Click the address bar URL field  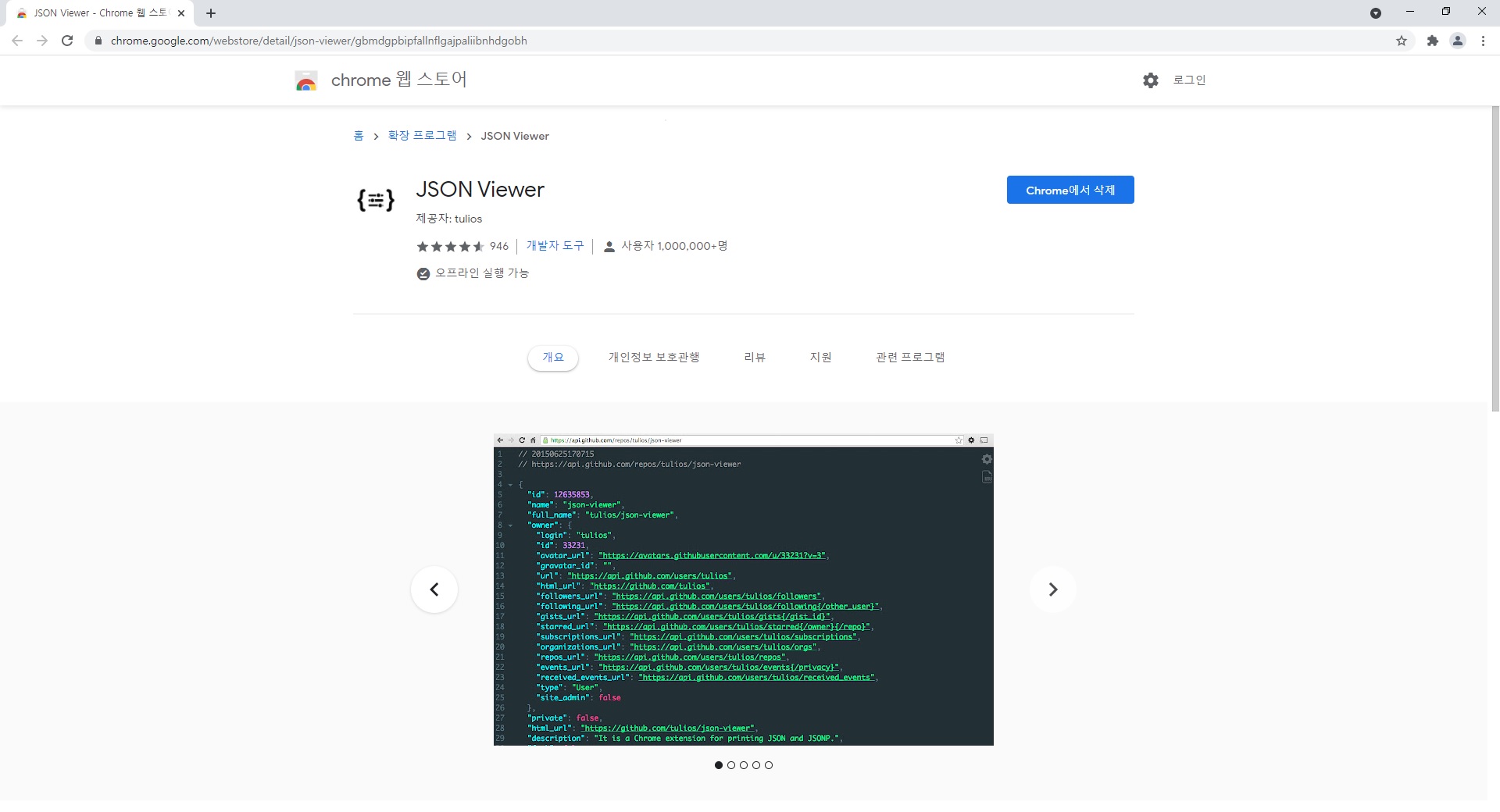tap(750, 41)
